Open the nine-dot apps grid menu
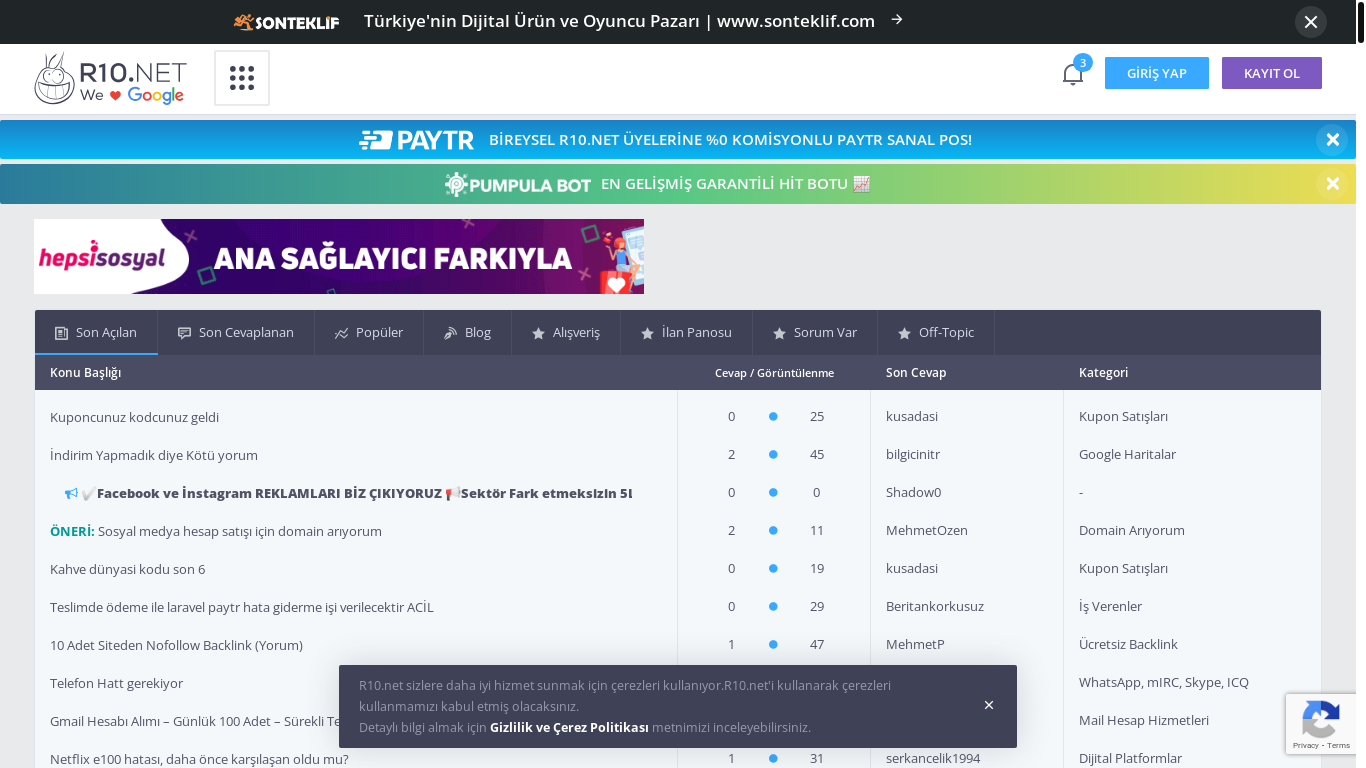 pyautogui.click(x=242, y=78)
